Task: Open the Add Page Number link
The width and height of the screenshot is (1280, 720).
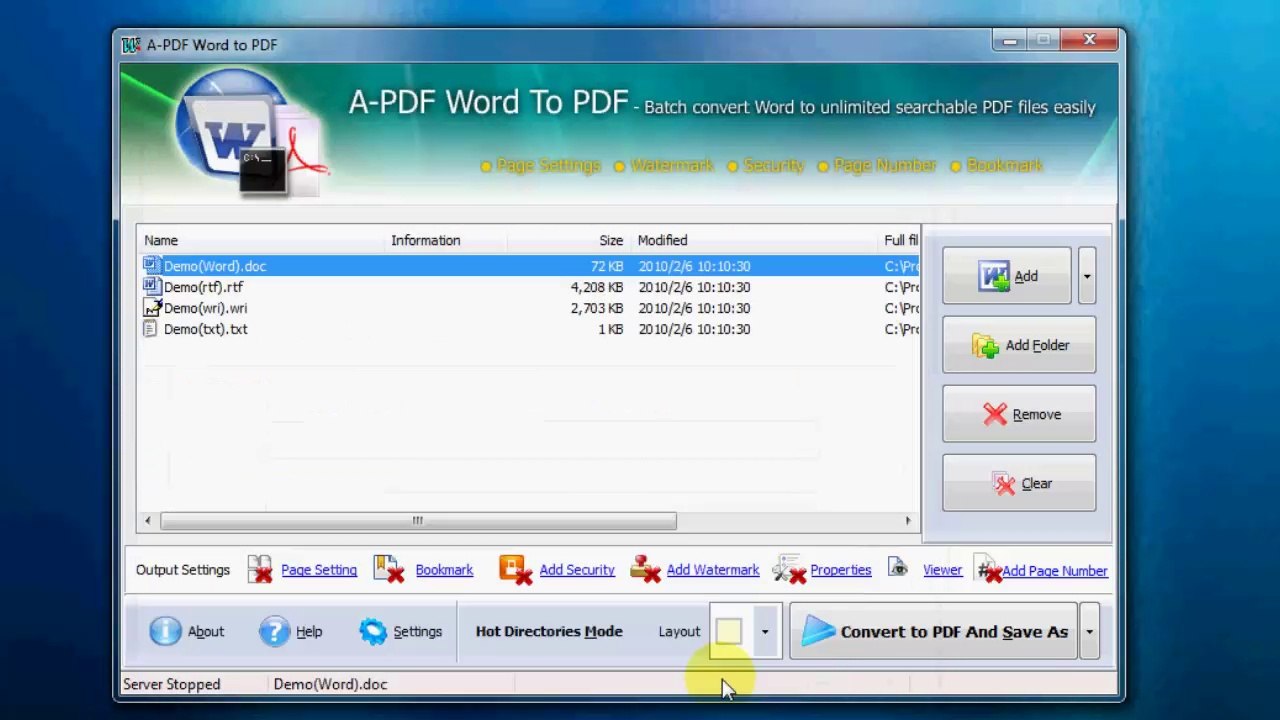Action: coord(1055,571)
